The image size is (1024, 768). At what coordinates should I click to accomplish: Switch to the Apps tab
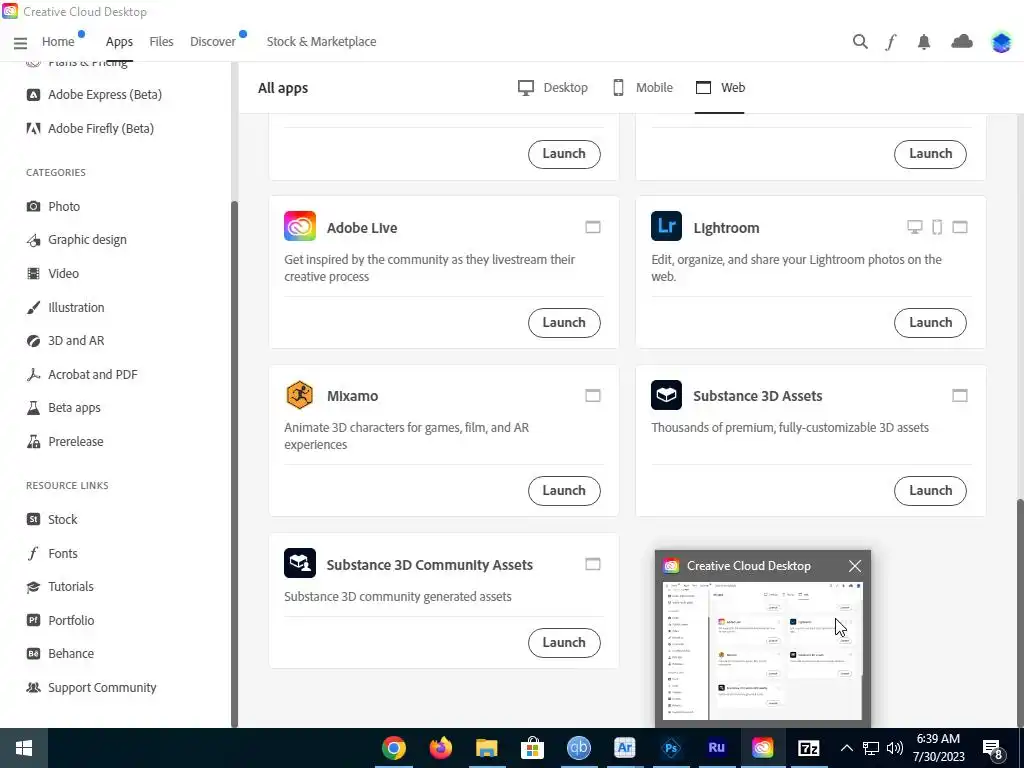tap(119, 42)
